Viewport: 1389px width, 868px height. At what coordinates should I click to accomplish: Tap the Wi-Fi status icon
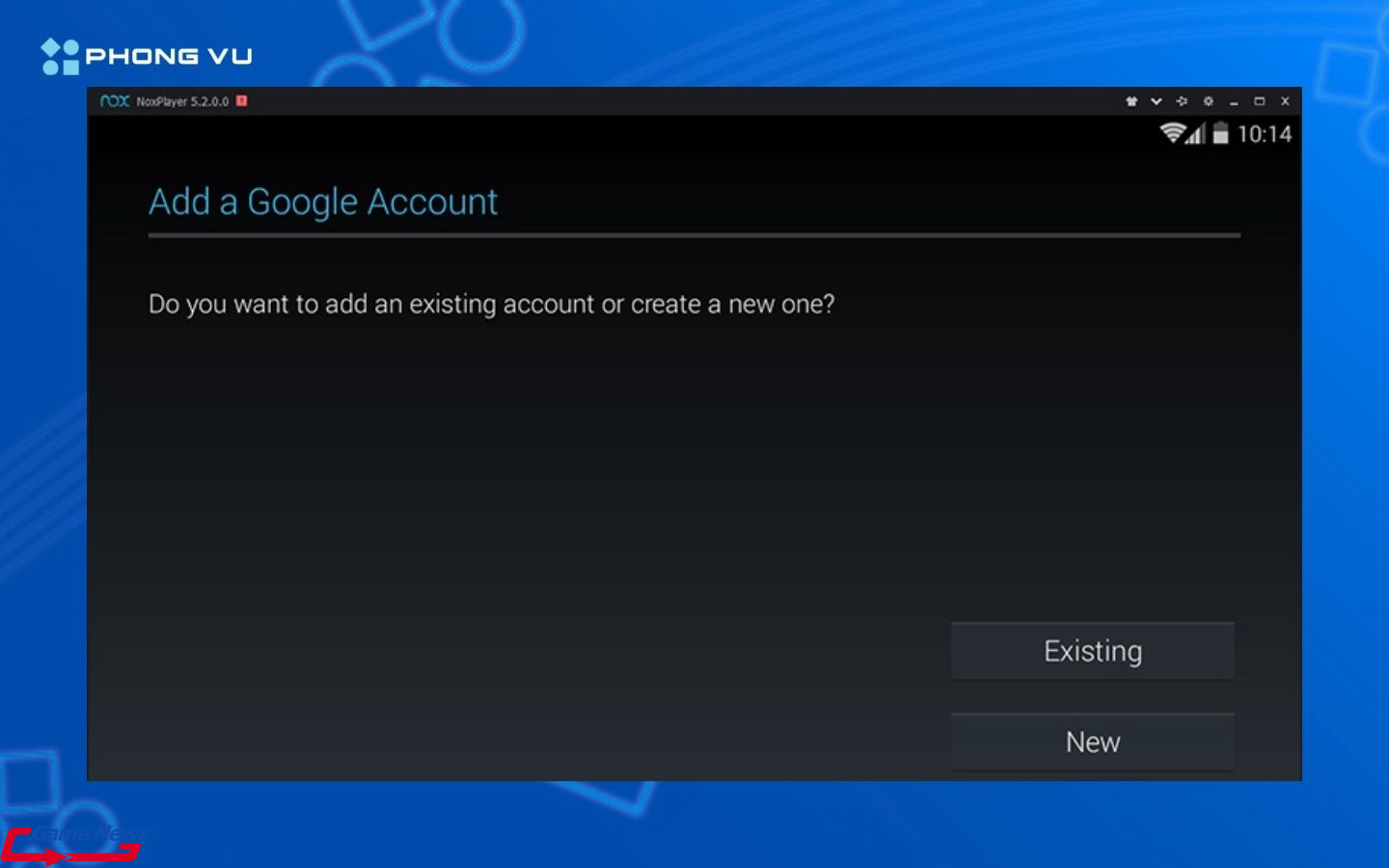click(x=1172, y=133)
